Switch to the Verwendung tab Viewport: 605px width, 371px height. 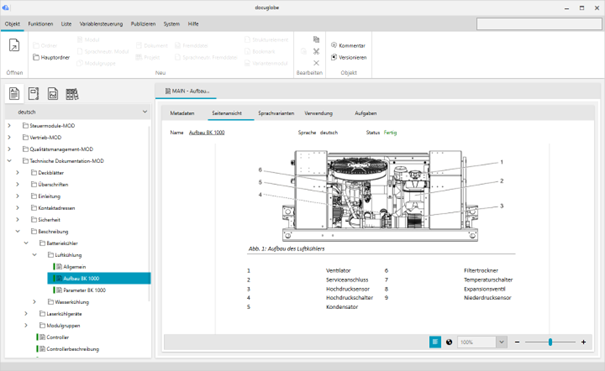point(318,113)
